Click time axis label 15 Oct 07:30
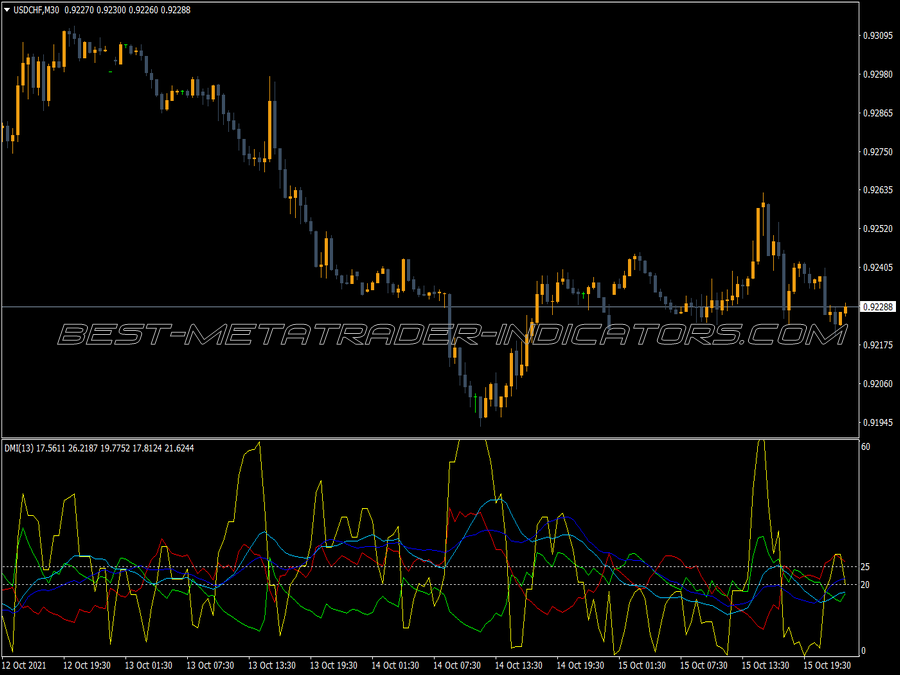This screenshot has height=675, width=900. [704, 665]
